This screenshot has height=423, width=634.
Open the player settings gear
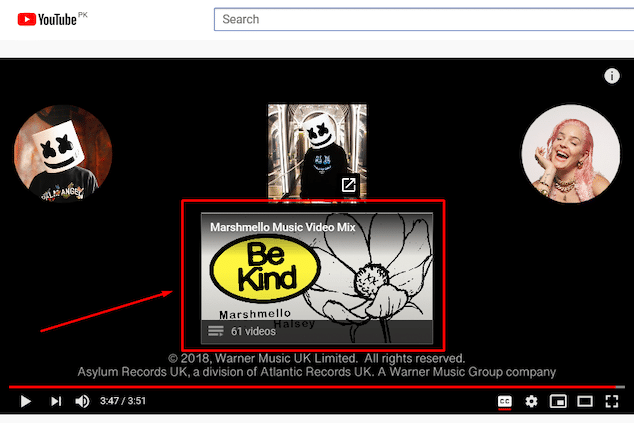click(x=531, y=401)
